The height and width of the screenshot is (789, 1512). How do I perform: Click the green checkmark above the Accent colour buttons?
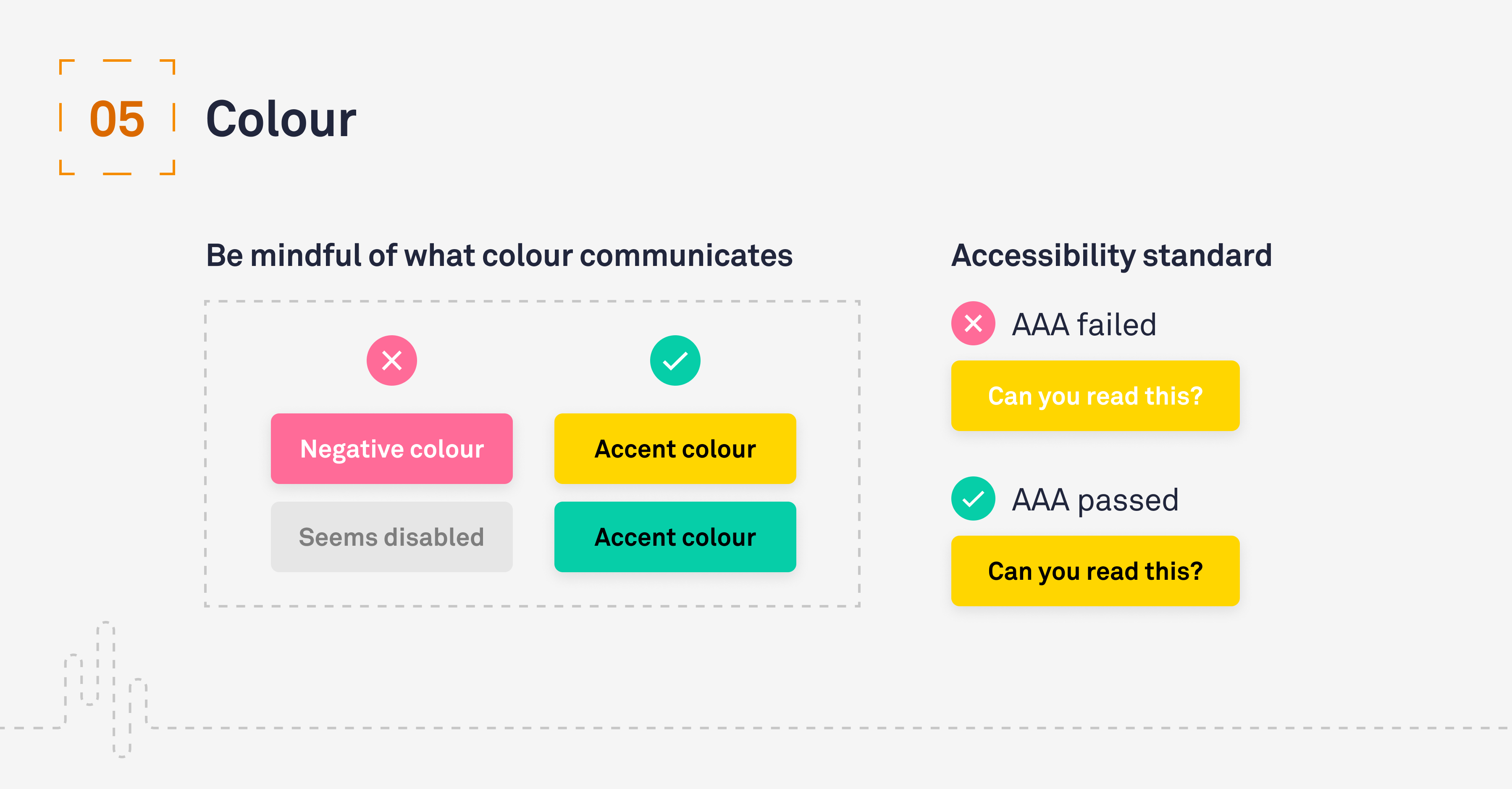pyautogui.click(x=675, y=360)
